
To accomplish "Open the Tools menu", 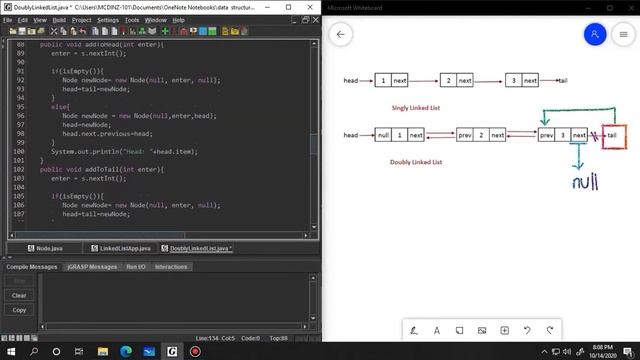I will click(x=131, y=20).
